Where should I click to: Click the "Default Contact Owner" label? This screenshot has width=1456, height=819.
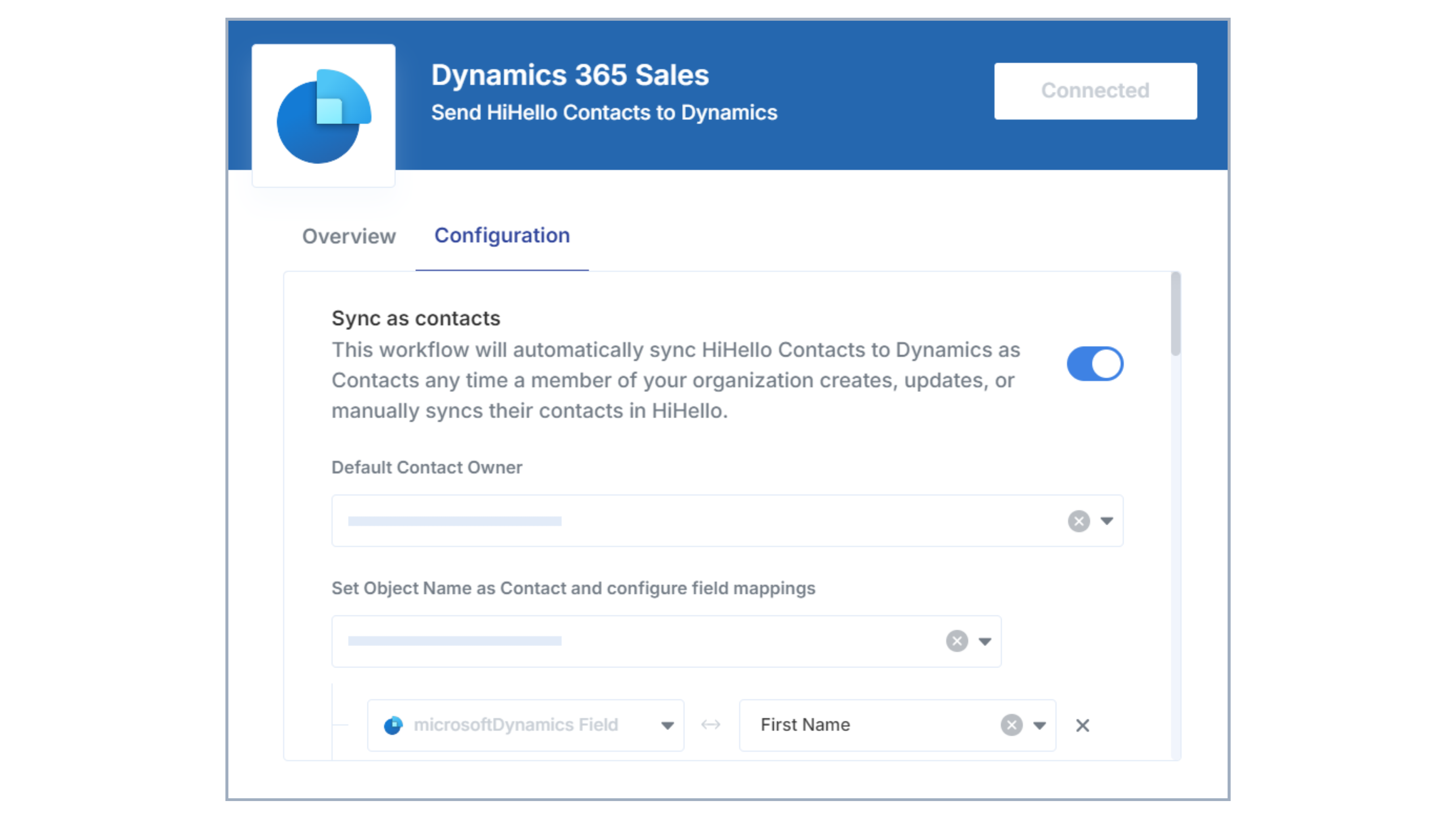[427, 467]
